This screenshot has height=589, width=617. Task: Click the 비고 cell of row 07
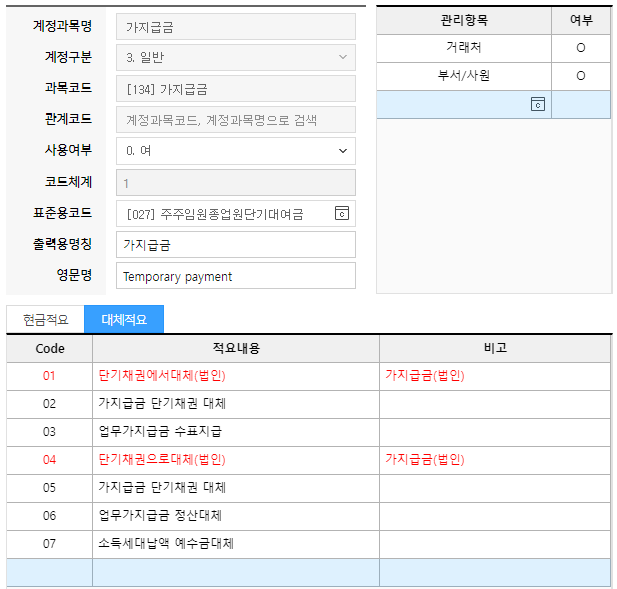tap(495, 544)
